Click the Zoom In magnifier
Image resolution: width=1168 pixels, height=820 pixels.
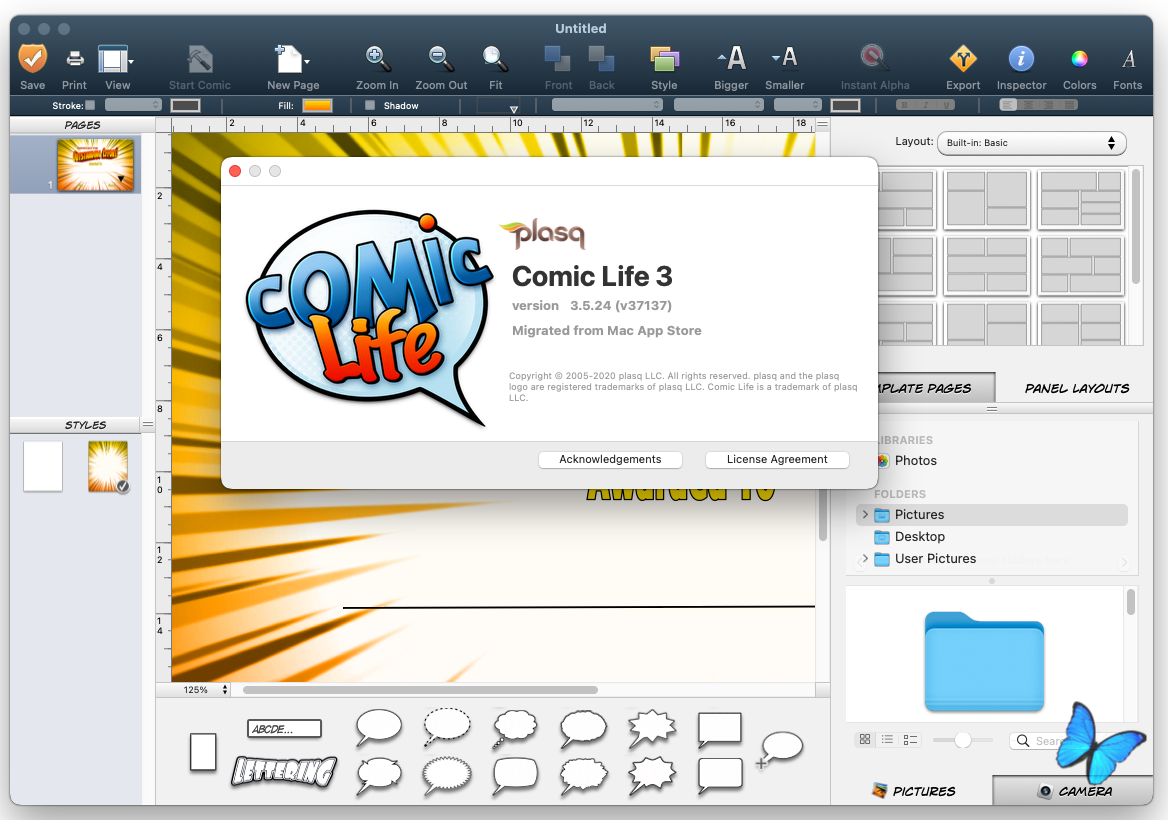(377, 59)
